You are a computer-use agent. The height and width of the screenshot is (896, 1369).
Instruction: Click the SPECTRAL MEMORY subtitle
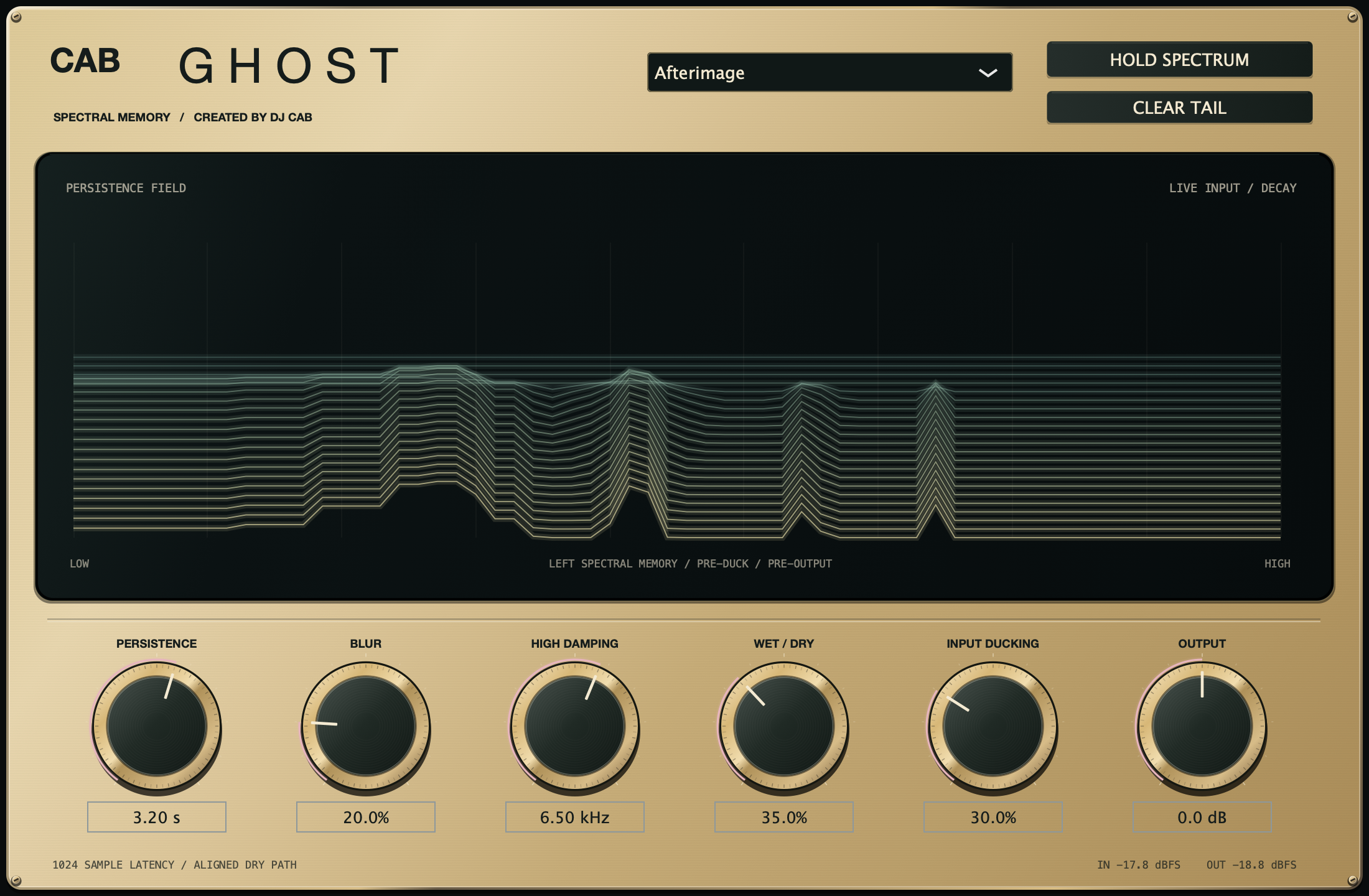(x=112, y=117)
